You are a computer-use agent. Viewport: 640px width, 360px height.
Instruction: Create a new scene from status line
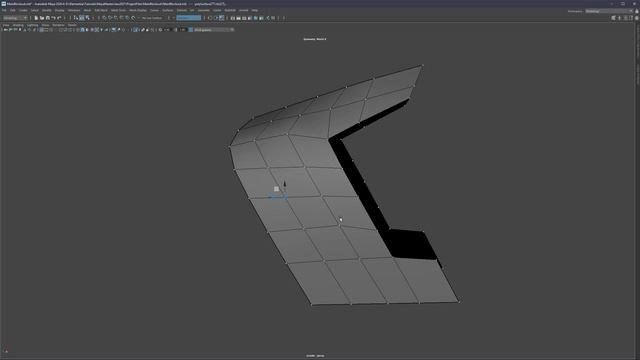(36, 18)
